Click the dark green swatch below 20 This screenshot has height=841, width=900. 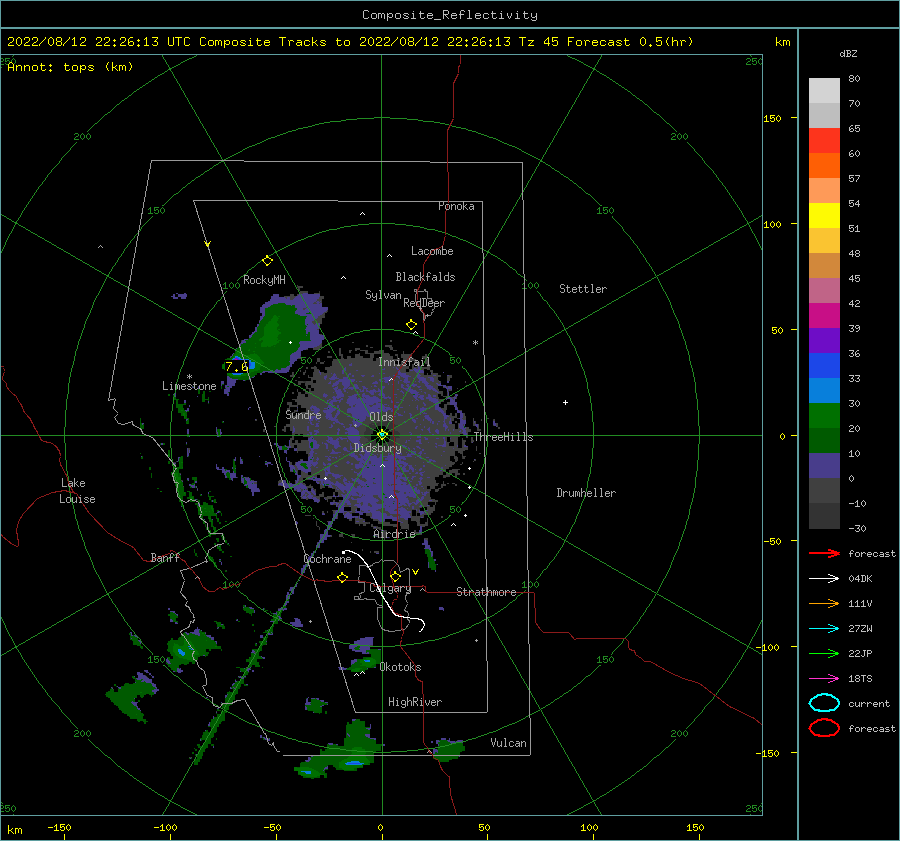point(824,440)
